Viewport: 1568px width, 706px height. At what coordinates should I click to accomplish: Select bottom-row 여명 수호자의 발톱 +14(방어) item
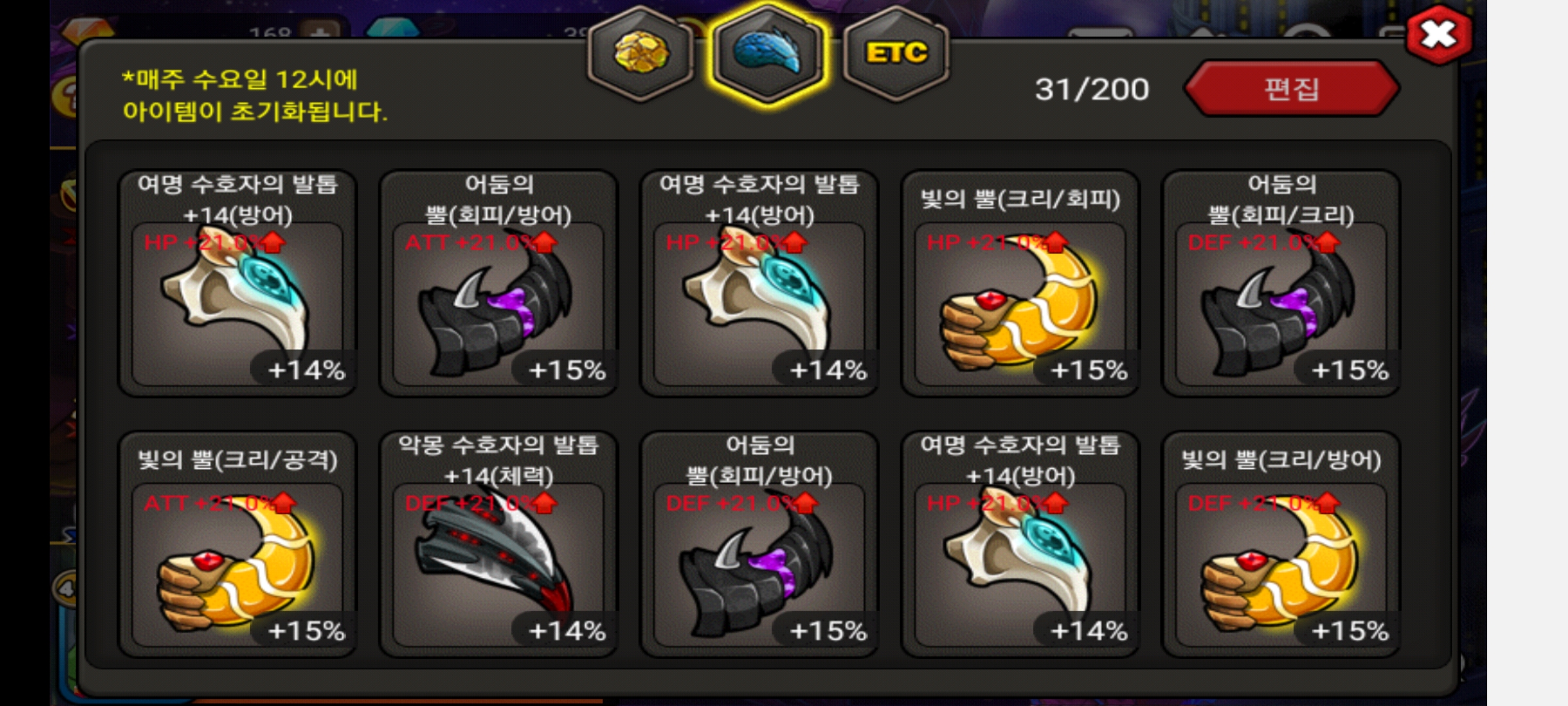(x=1021, y=544)
